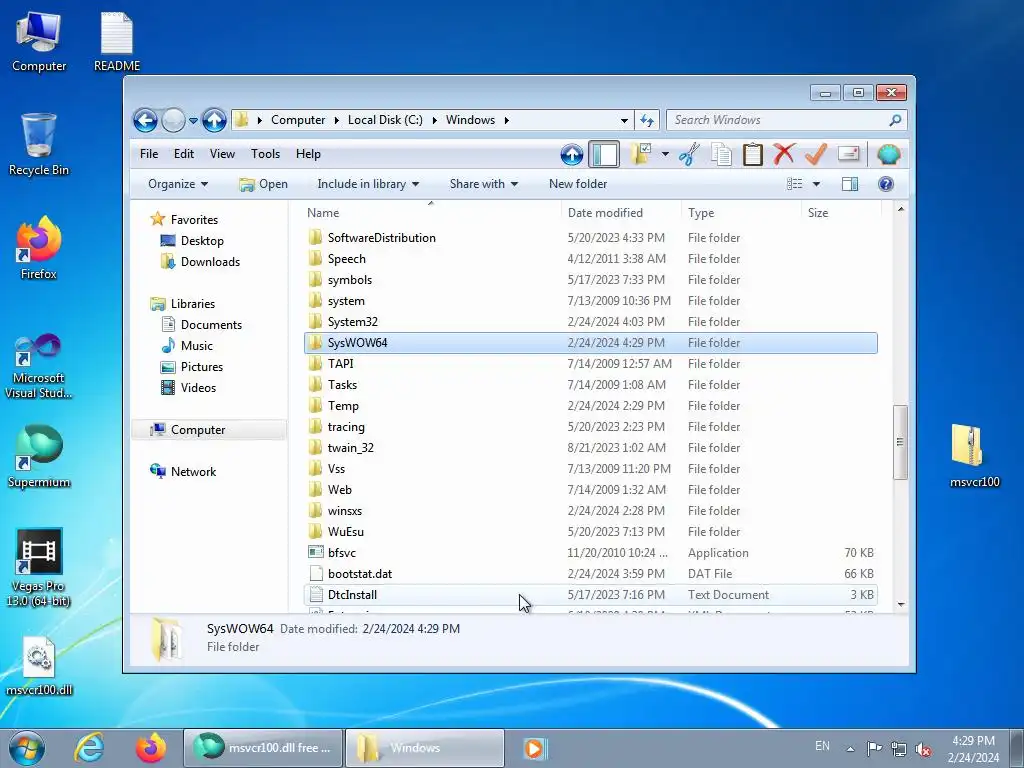
Task: Open the Edit menu
Action: [184, 154]
